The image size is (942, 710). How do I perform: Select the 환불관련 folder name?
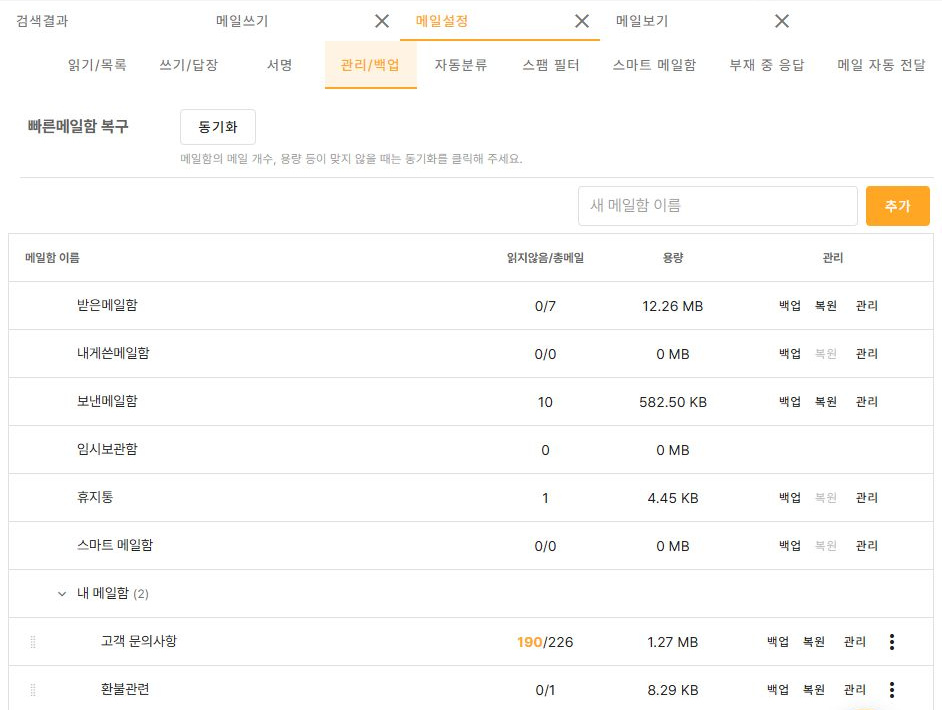coord(125,690)
